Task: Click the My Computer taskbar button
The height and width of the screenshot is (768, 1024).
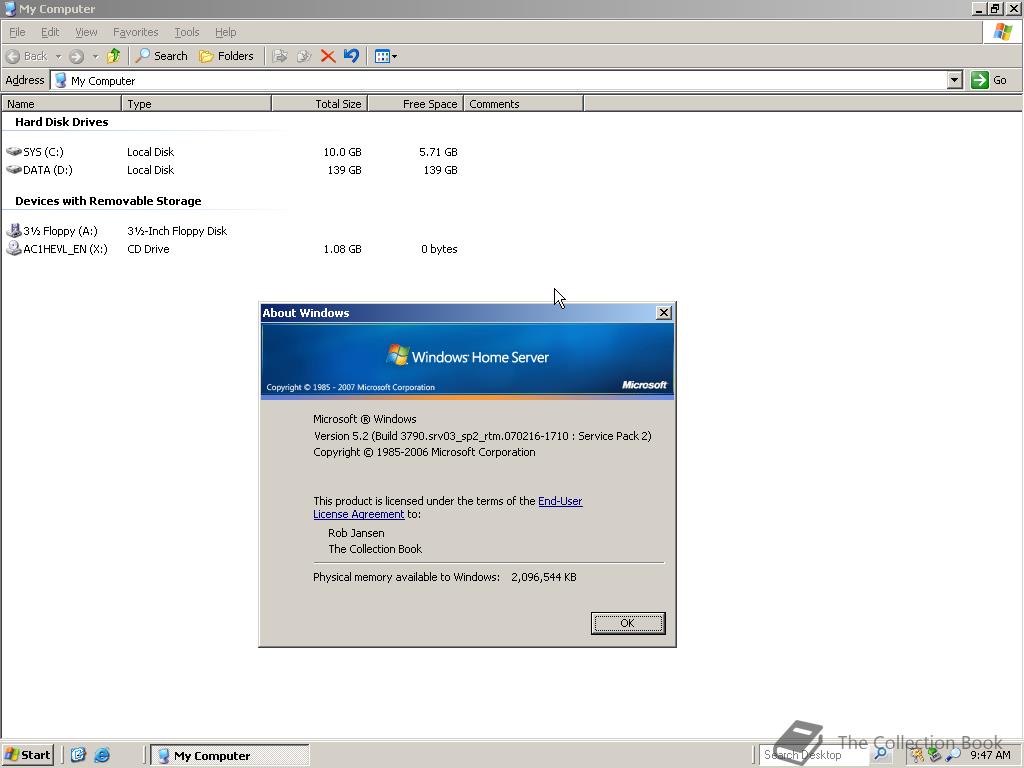Action: tap(229, 756)
